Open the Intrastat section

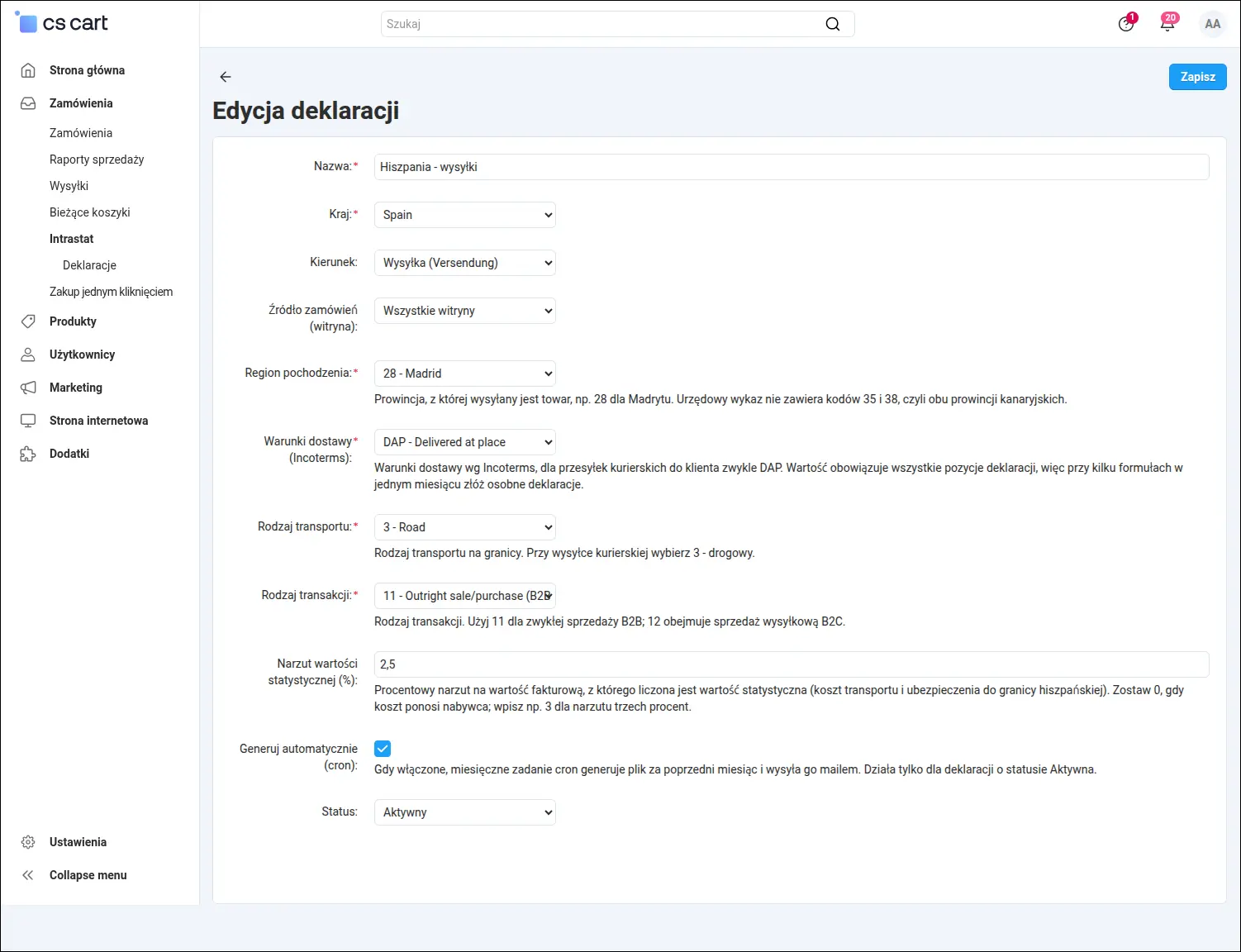71,239
